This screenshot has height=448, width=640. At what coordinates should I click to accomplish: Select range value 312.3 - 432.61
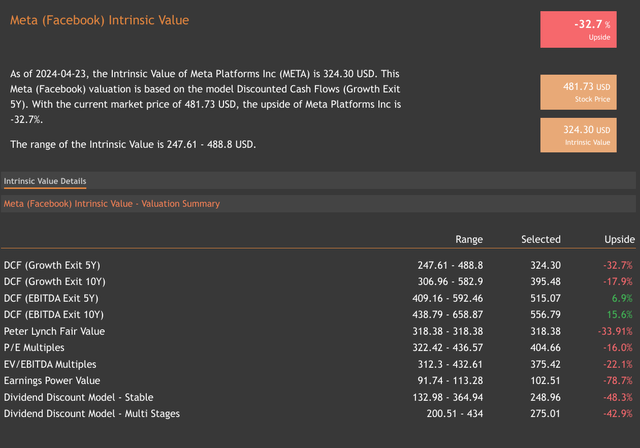pyautogui.click(x=450, y=364)
